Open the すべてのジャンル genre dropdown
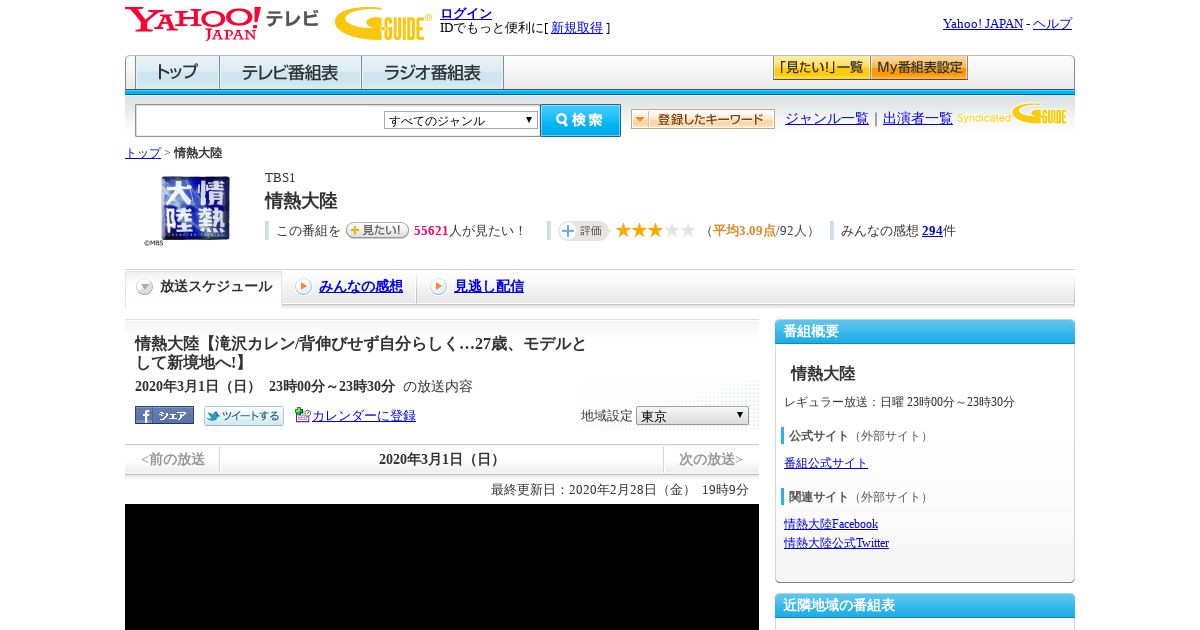This screenshot has width=1200, height=630. 461,120
